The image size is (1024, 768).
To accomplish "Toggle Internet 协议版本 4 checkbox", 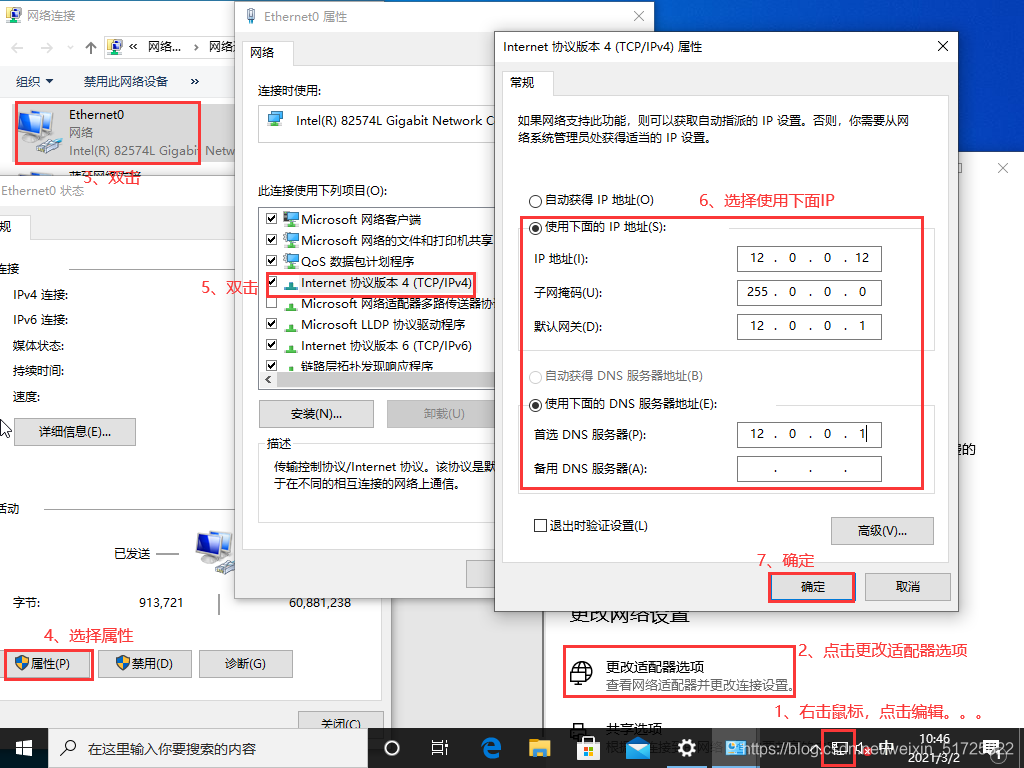I will point(272,282).
